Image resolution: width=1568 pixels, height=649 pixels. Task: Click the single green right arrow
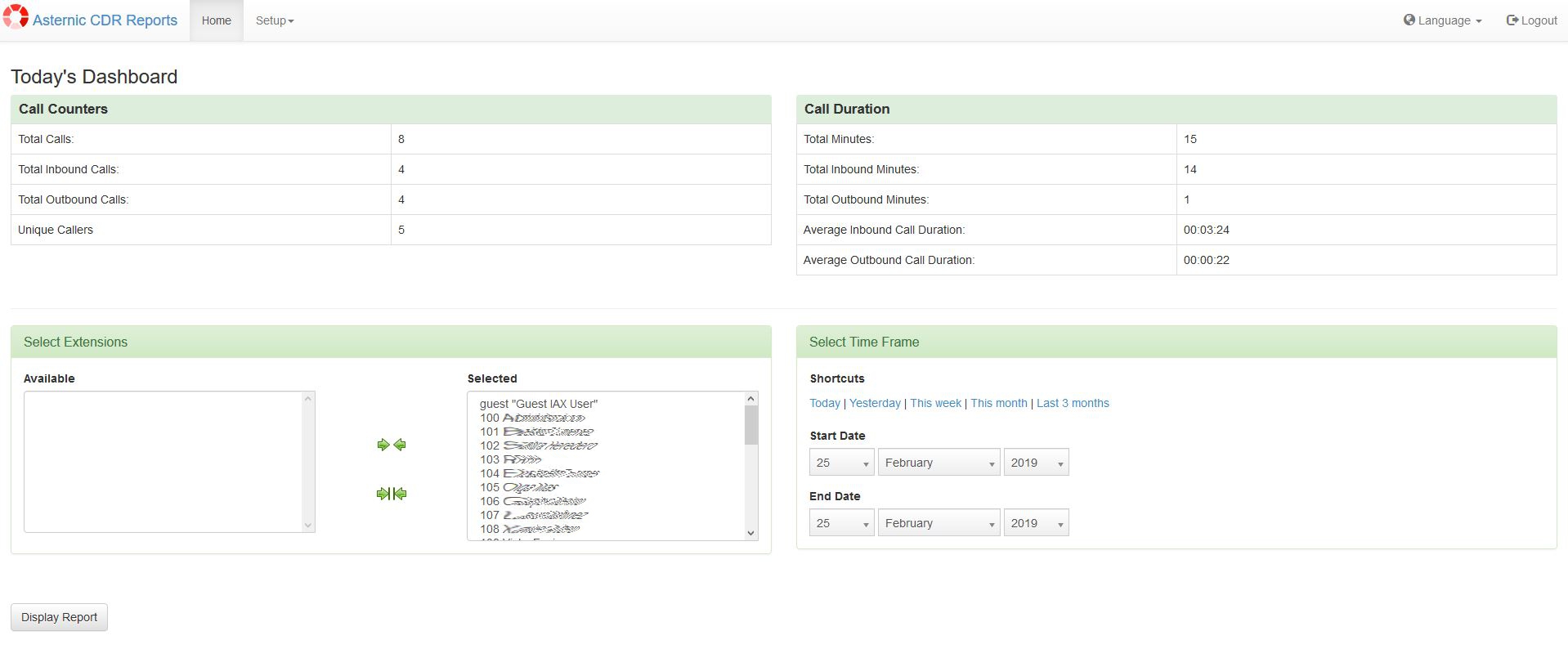coord(383,445)
